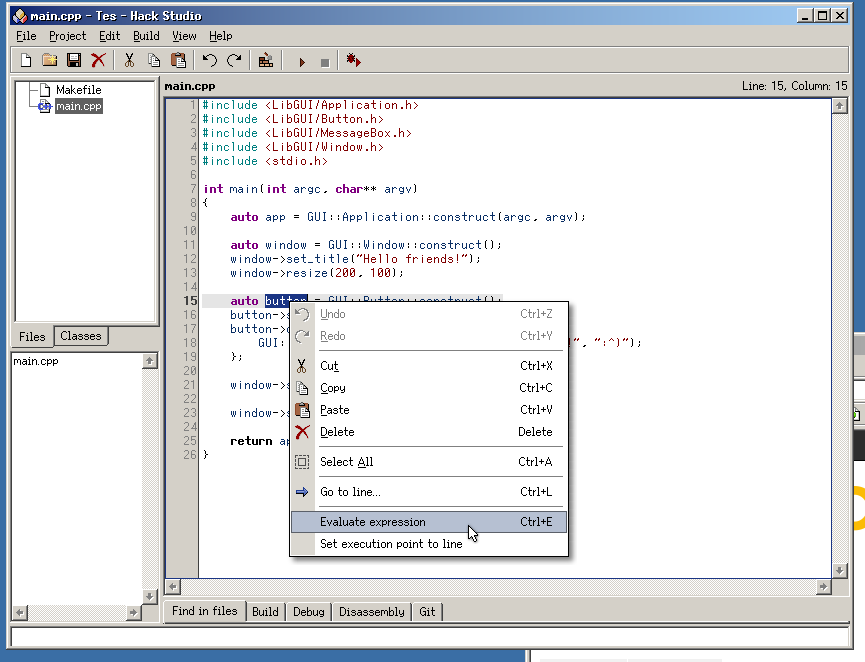Click the main.cpp editor header label
865x662 pixels.
point(190,86)
